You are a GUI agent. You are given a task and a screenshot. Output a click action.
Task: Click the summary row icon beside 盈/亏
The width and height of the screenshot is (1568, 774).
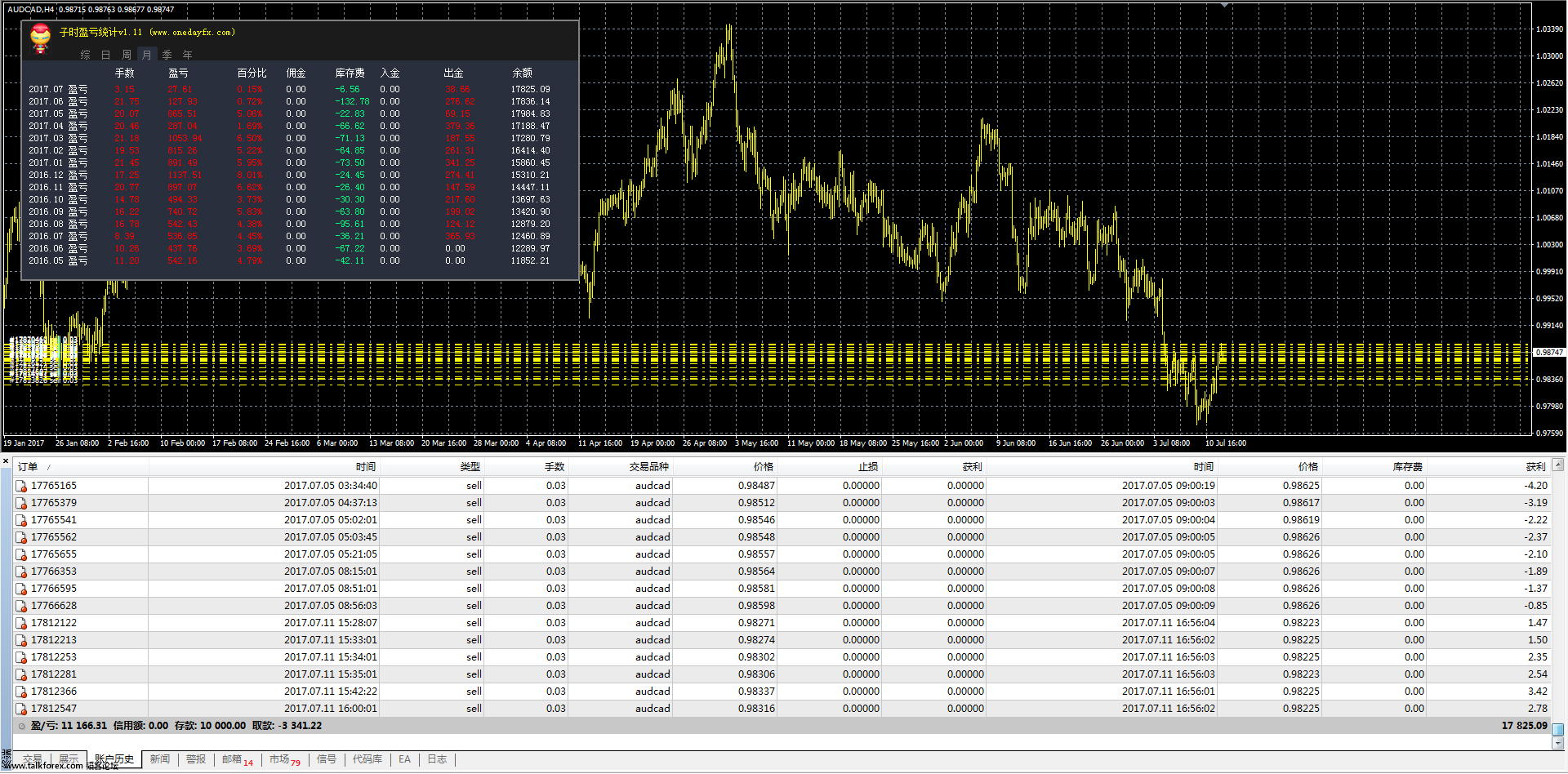click(22, 726)
